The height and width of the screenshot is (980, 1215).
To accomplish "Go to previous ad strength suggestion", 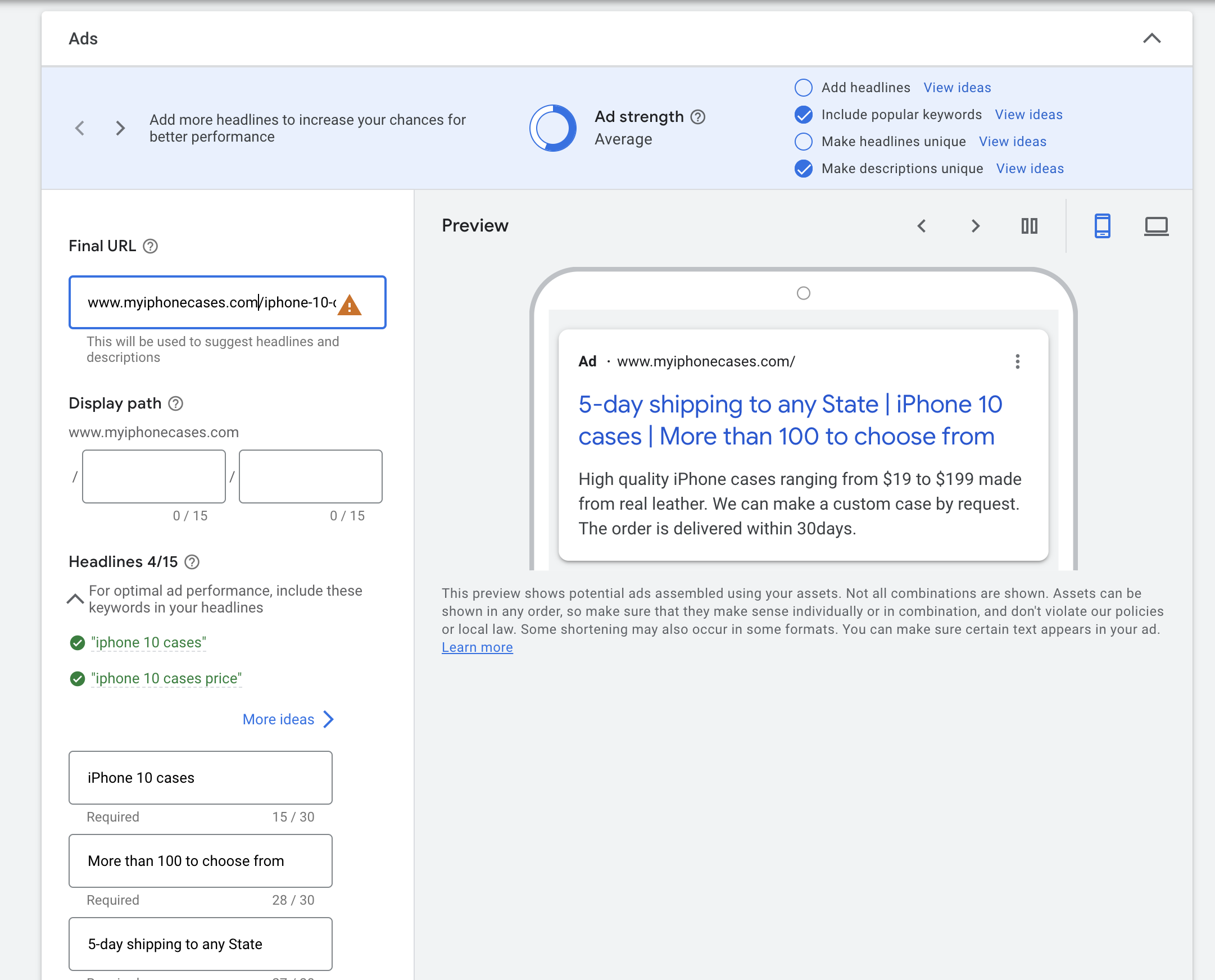I will [80, 128].
